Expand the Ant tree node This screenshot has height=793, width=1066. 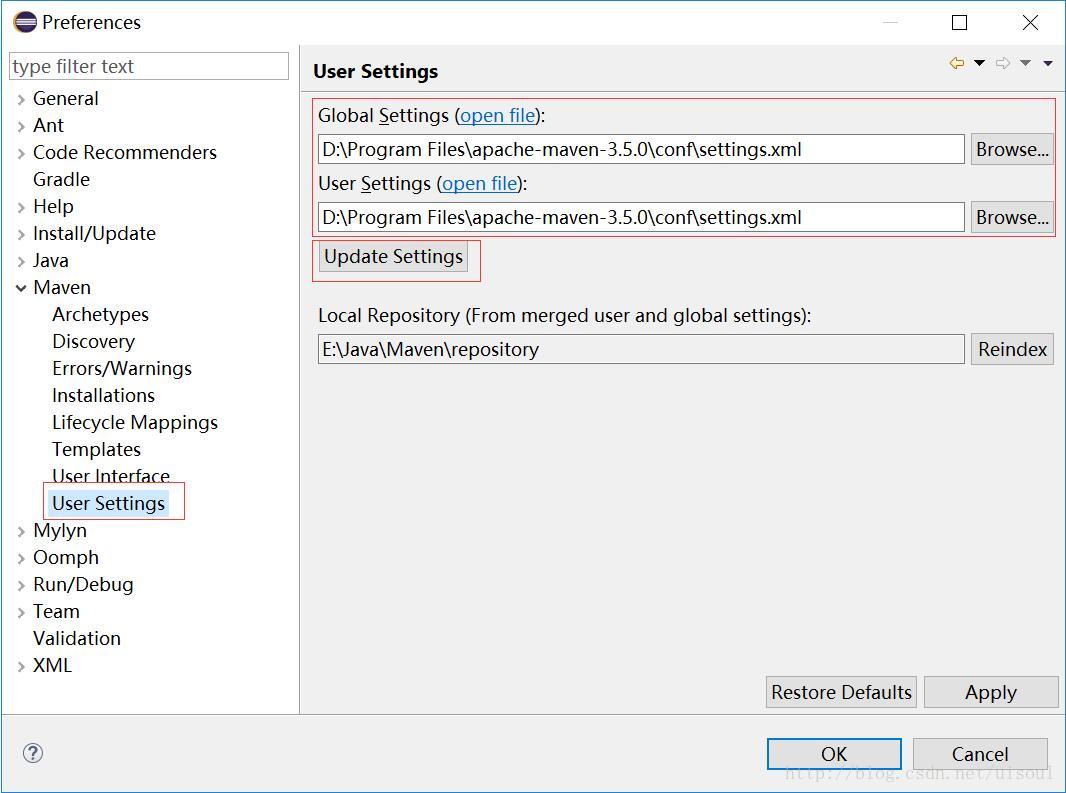[x=21, y=126]
